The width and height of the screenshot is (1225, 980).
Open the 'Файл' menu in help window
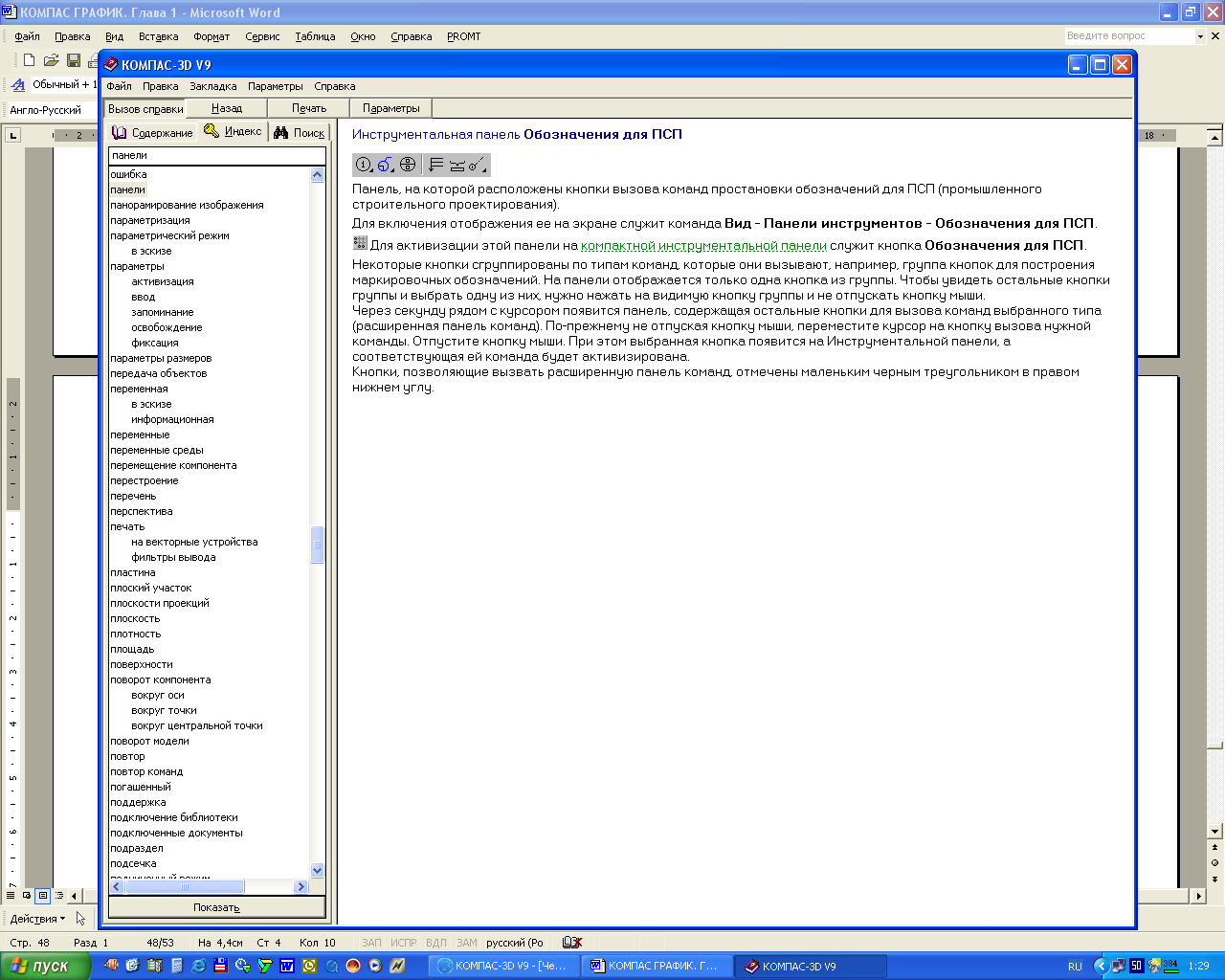120,86
